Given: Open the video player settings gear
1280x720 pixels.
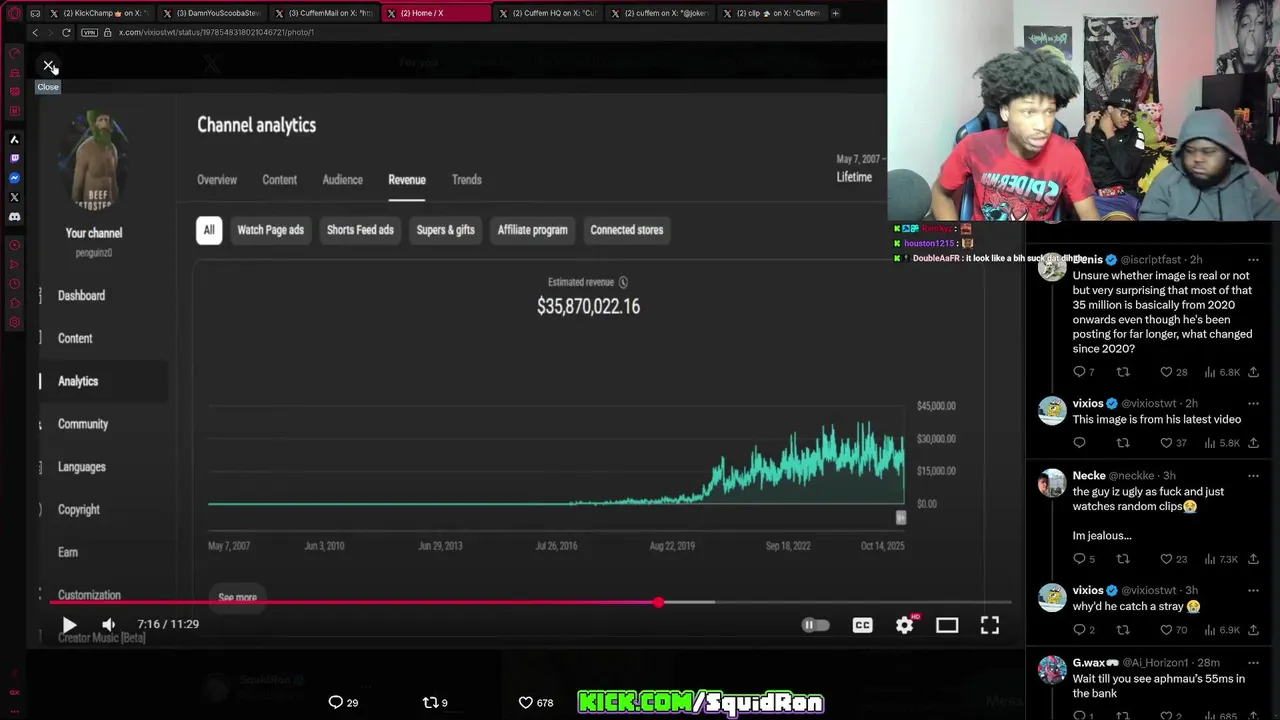Looking at the screenshot, I should tap(905, 625).
